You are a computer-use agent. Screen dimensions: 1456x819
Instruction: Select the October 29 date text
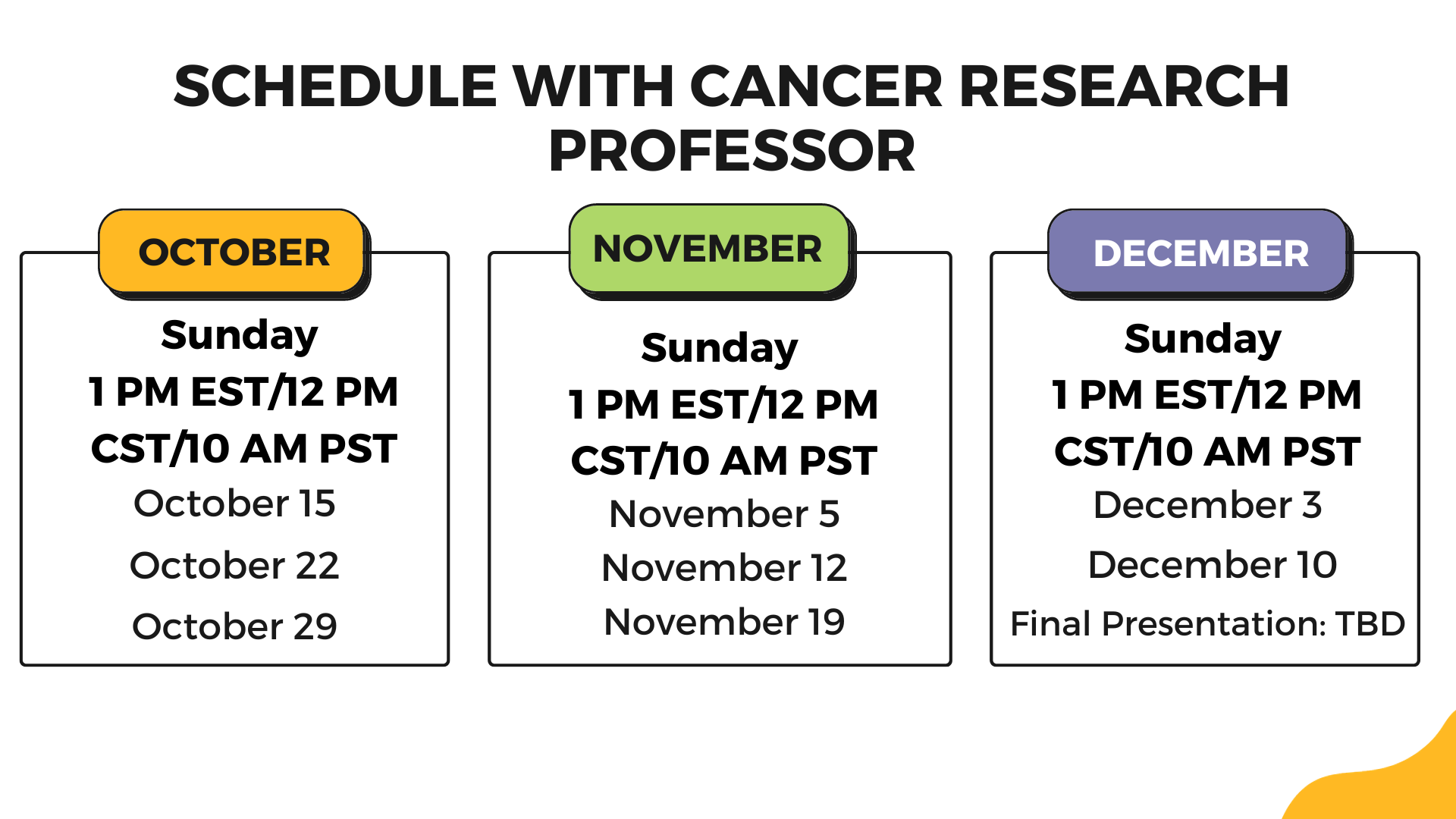coord(234,626)
